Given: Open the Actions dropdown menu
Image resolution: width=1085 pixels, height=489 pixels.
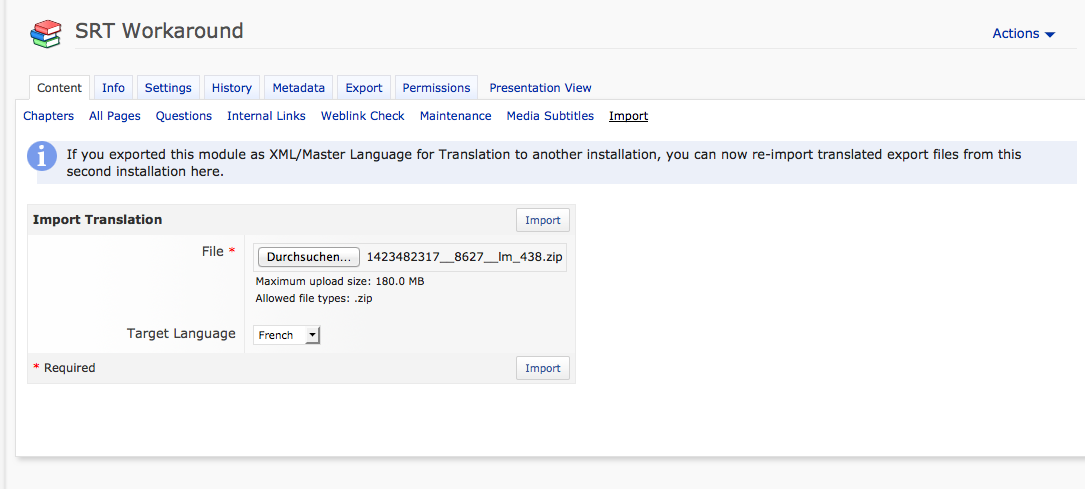Looking at the screenshot, I should [x=1023, y=34].
